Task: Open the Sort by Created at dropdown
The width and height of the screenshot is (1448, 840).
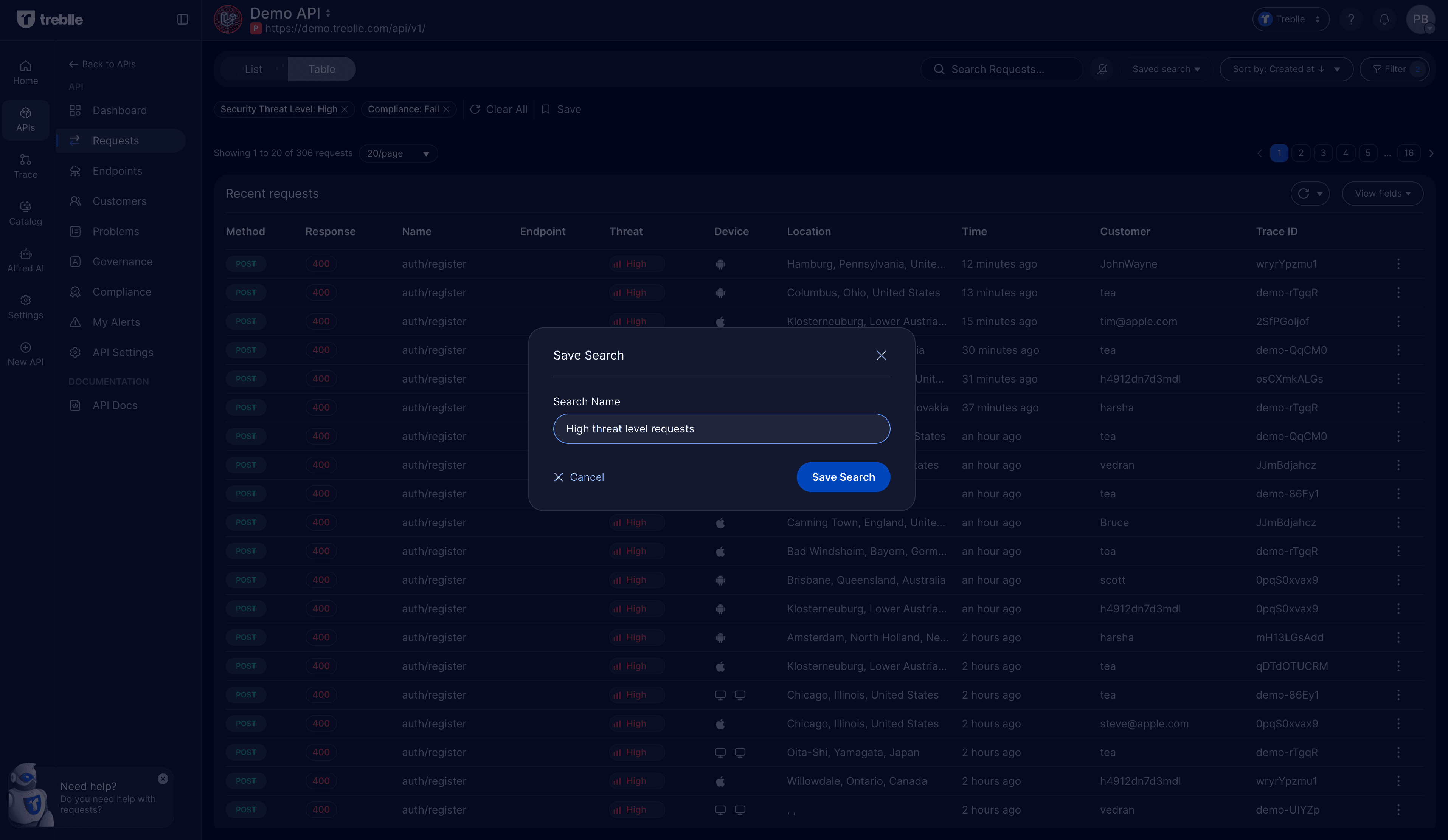Action: point(1286,69)
